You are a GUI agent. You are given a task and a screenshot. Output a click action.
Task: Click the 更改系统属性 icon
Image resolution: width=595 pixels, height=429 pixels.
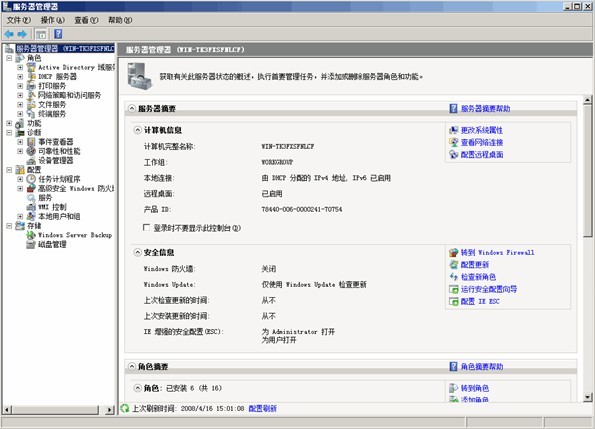[453, 130]
